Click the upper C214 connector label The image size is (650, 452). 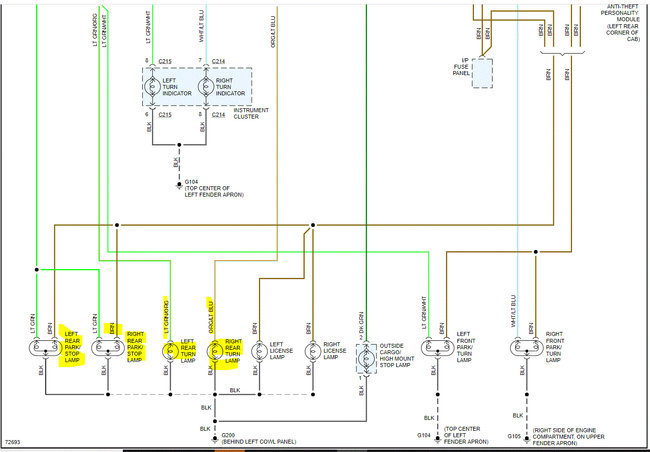pyautogui.click(x=218, y=61)
